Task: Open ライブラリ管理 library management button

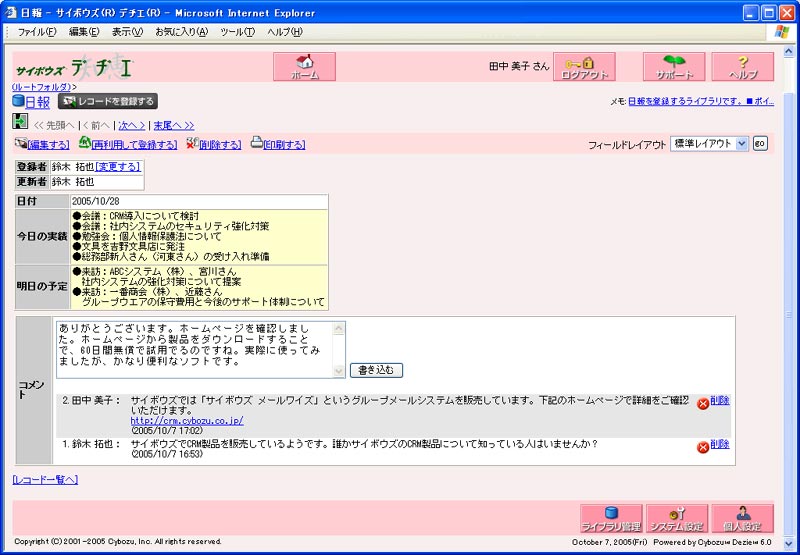Action: [x=611, y=519]
